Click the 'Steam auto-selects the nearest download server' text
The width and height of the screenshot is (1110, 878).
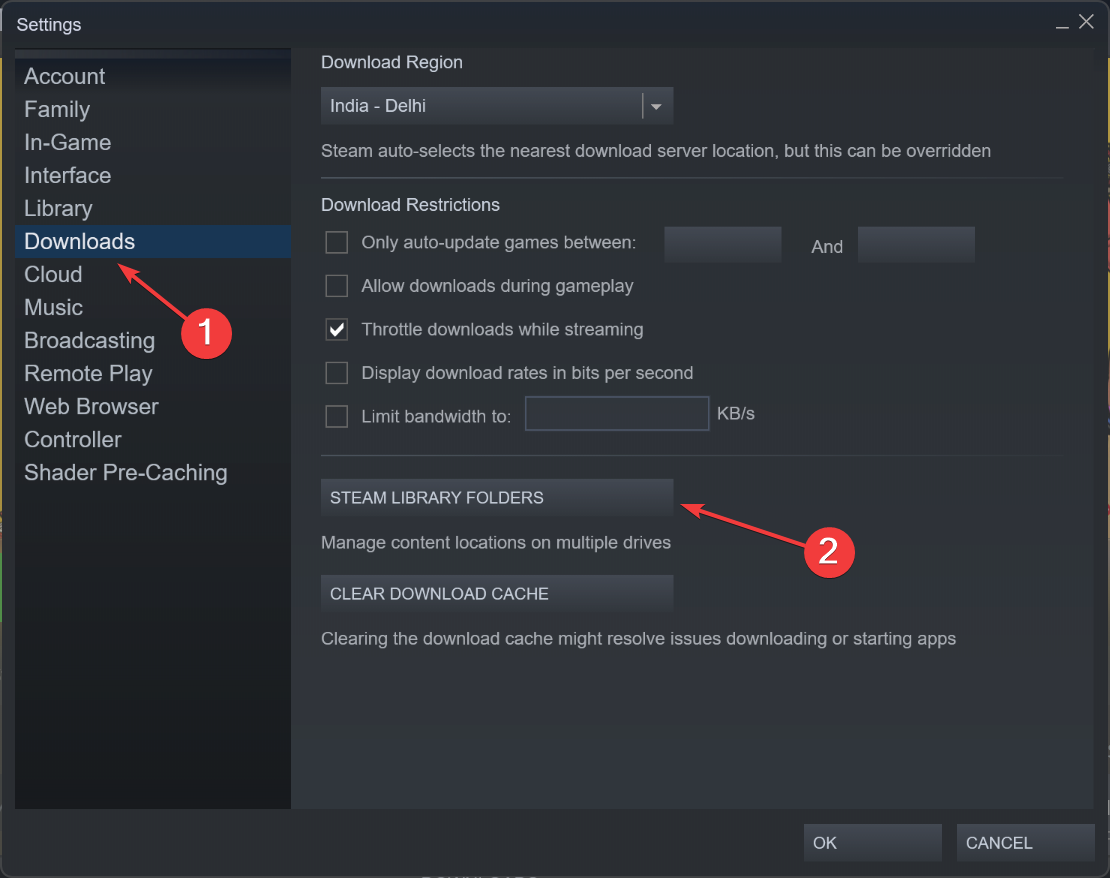click(656, 151)
